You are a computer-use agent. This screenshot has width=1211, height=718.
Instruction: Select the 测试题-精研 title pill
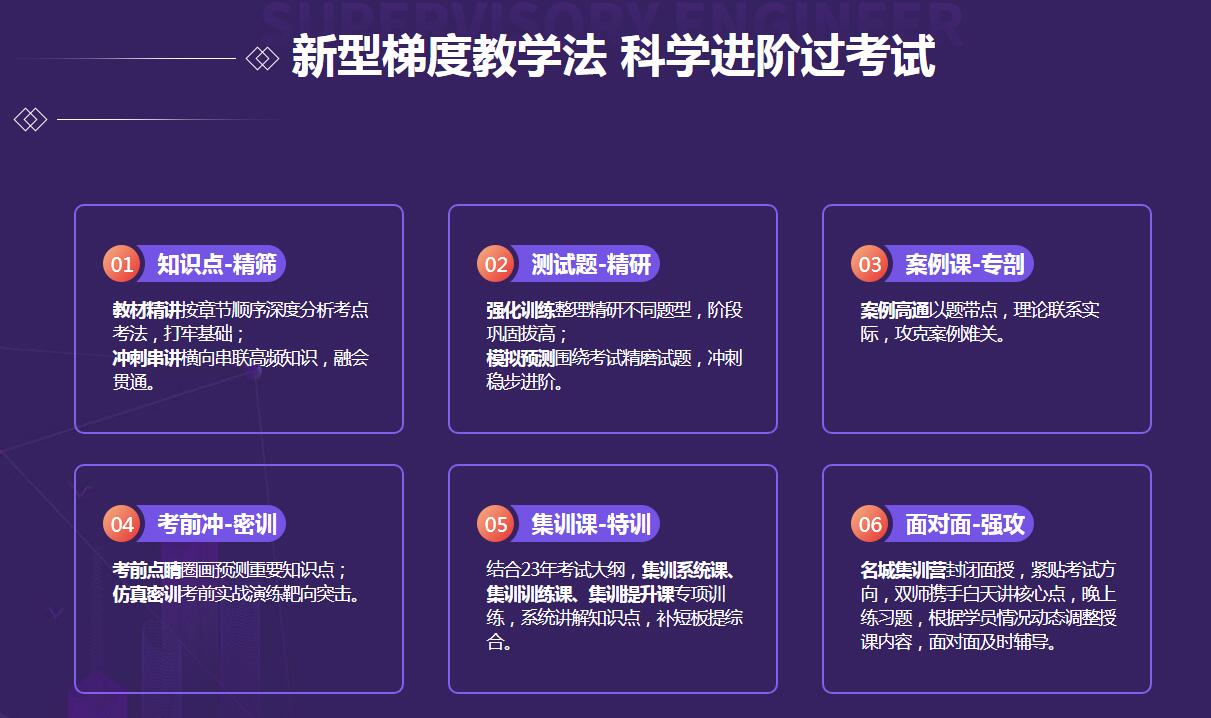point(590,264)
